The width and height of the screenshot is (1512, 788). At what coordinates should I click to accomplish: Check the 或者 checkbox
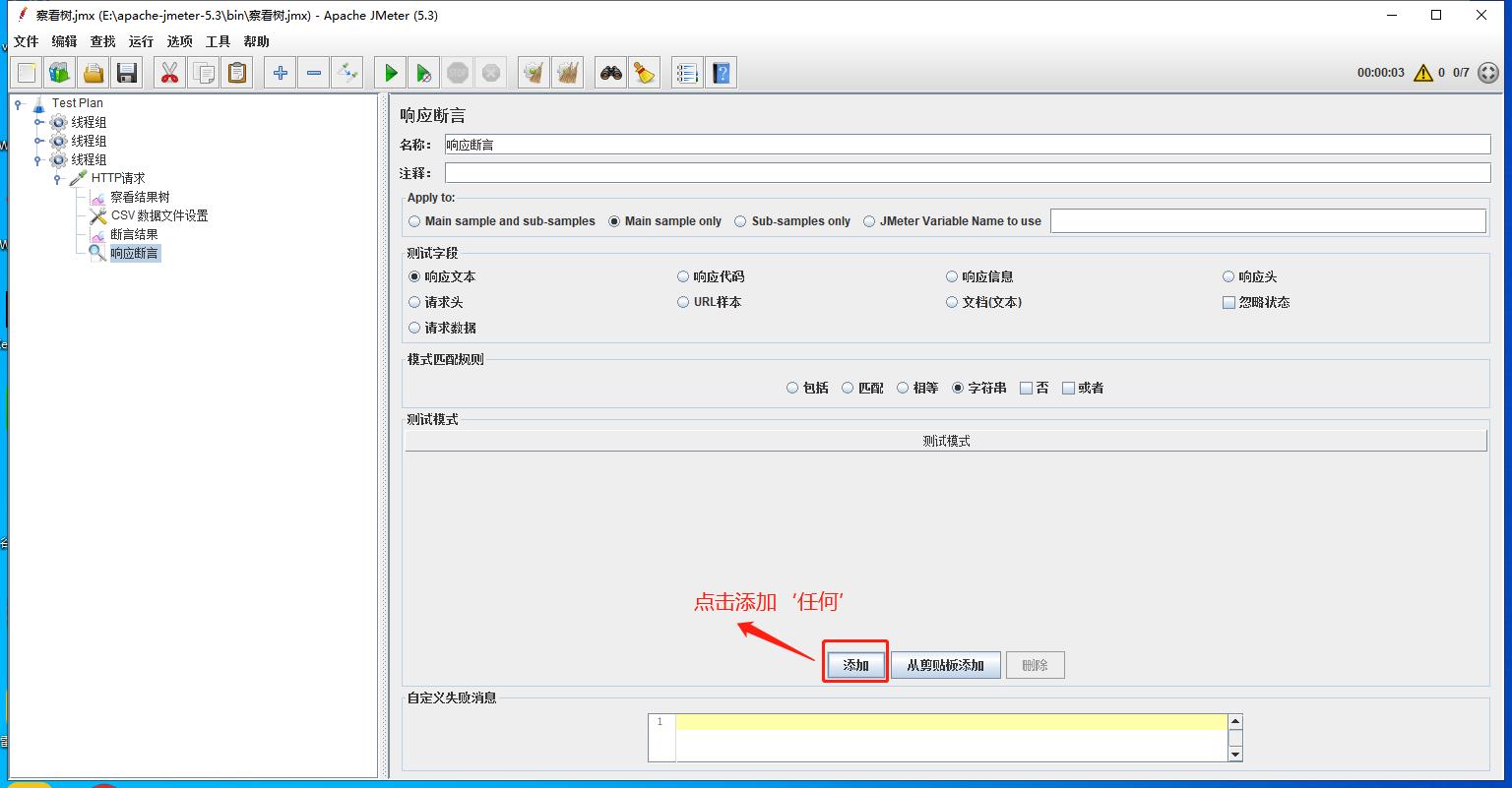point(1068,388)
